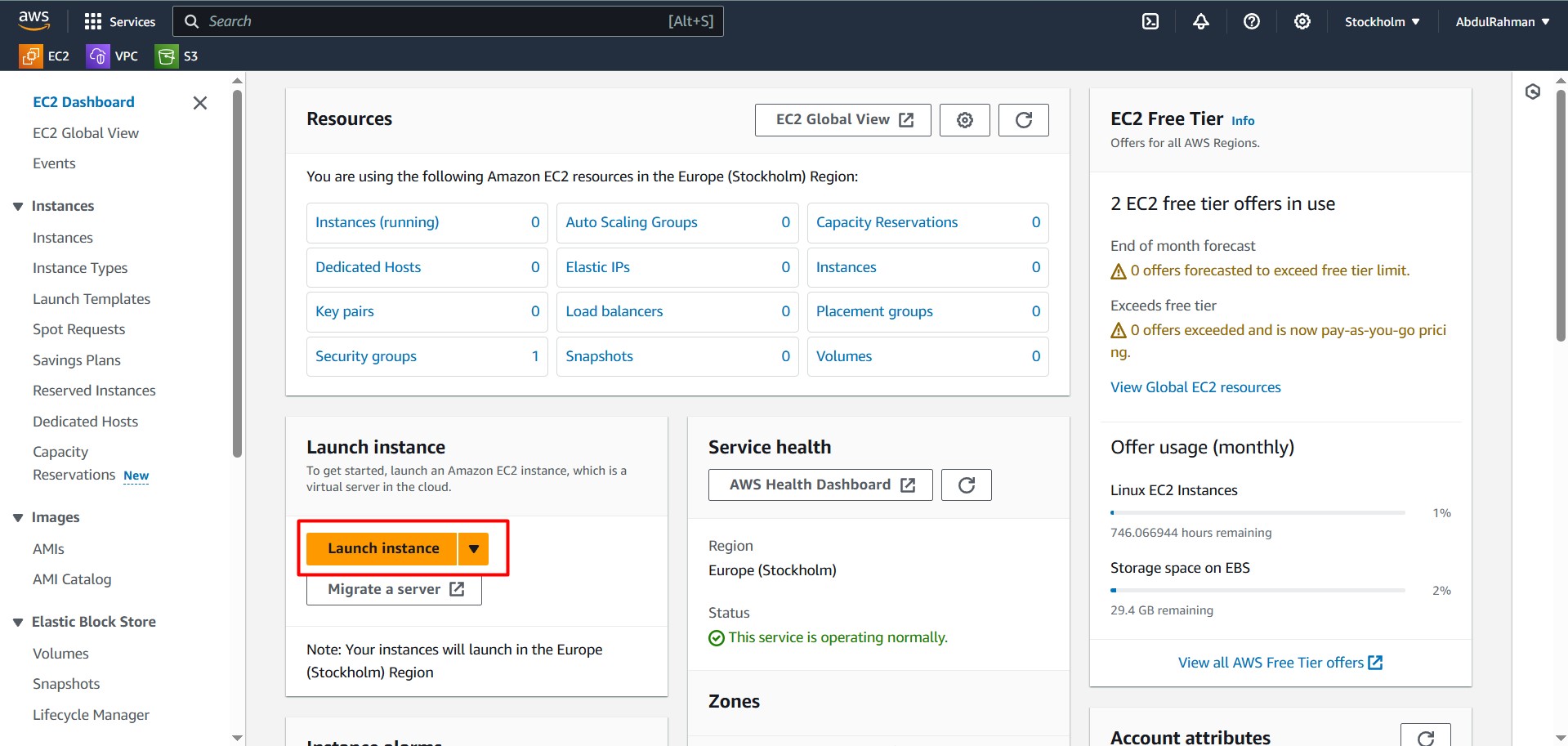
Task: Click View all AWS Free Tier offers
Action: [1280, 663]
